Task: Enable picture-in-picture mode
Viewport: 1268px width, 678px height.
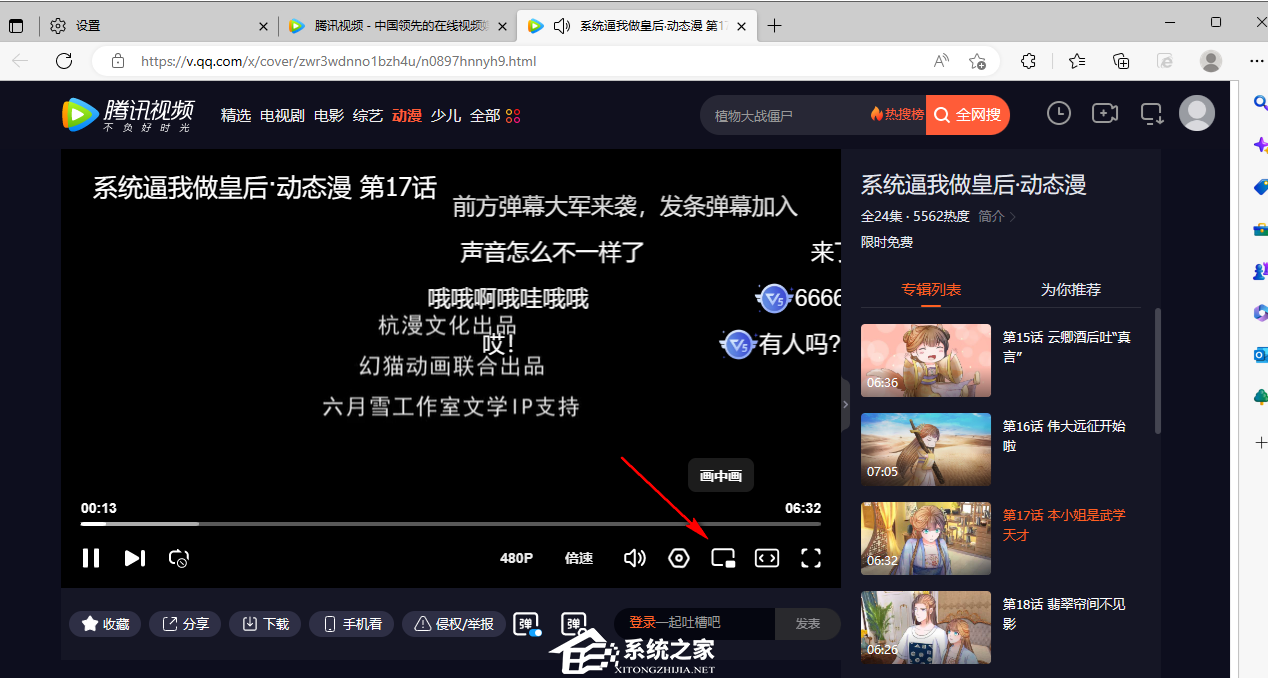Action: click(723, 558)
